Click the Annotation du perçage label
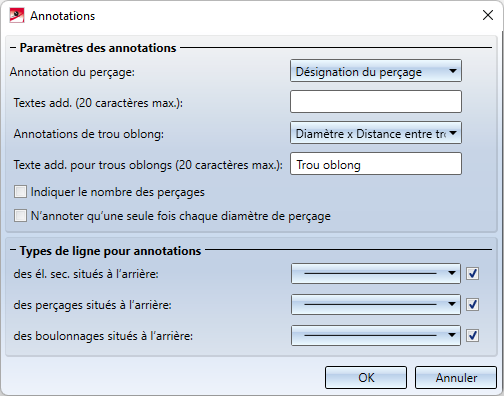Image resolution: width=504 pixels, height=396 pixels. pos(72,72)
